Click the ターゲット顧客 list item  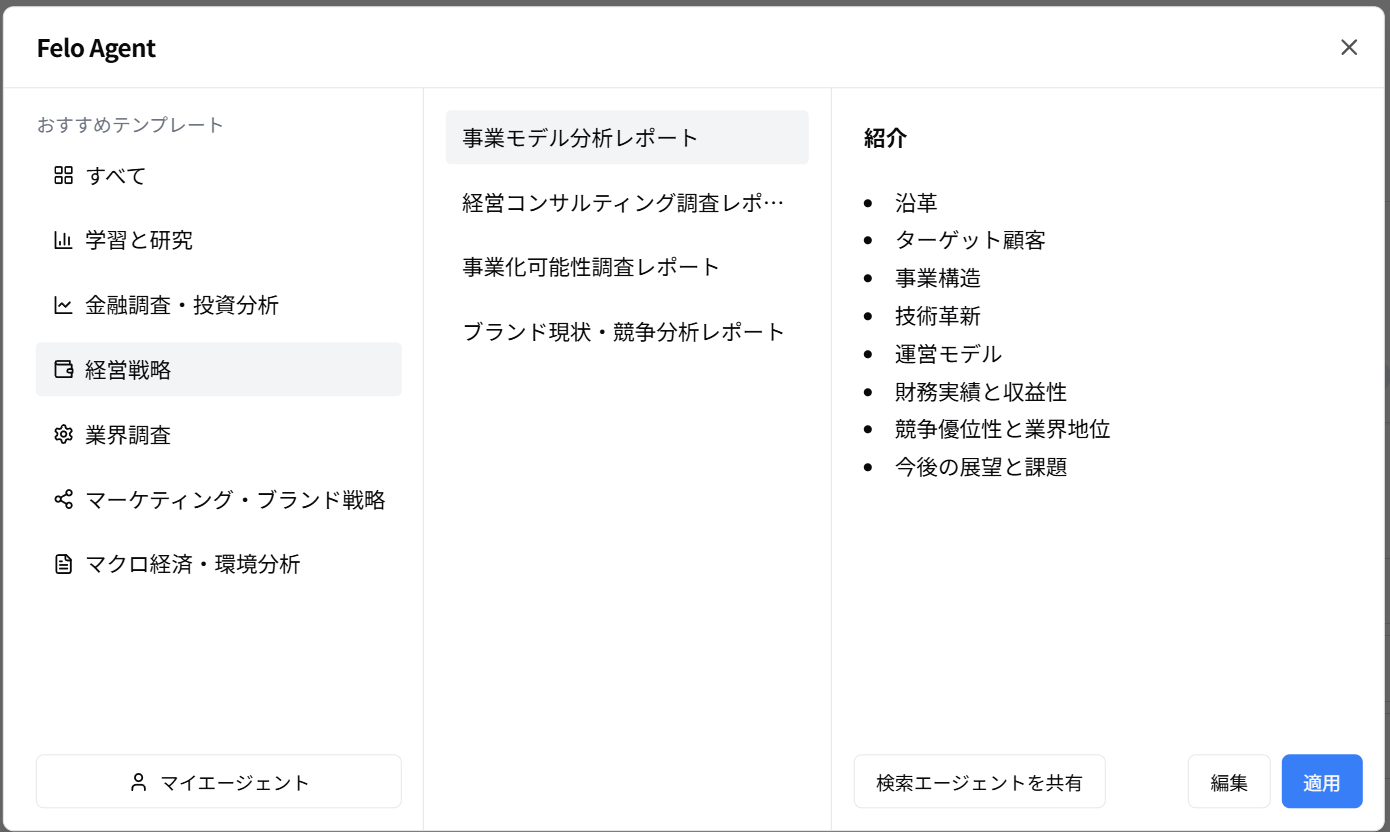click(970, 241)
